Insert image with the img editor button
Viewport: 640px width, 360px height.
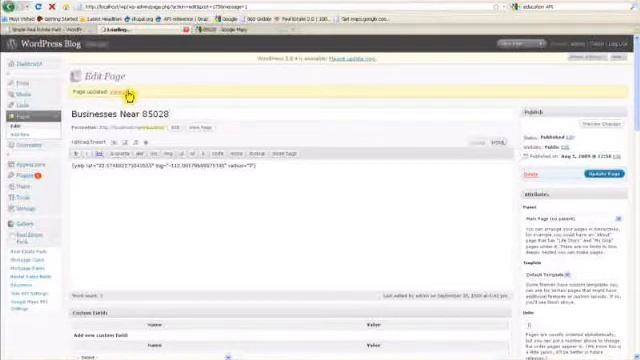(x=168, y=154)
